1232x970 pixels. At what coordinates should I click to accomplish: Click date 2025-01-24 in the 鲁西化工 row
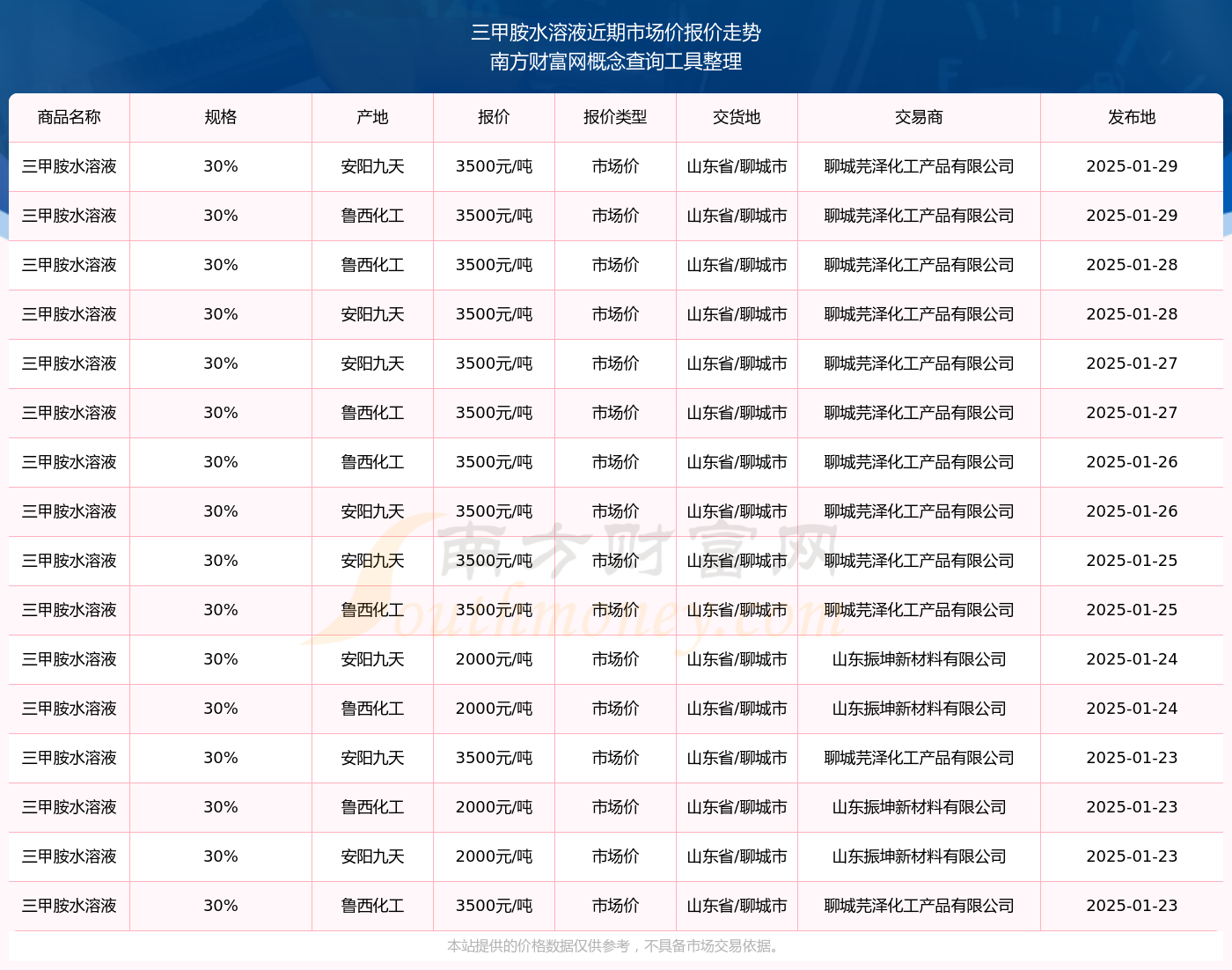[x=1132, y=709]
